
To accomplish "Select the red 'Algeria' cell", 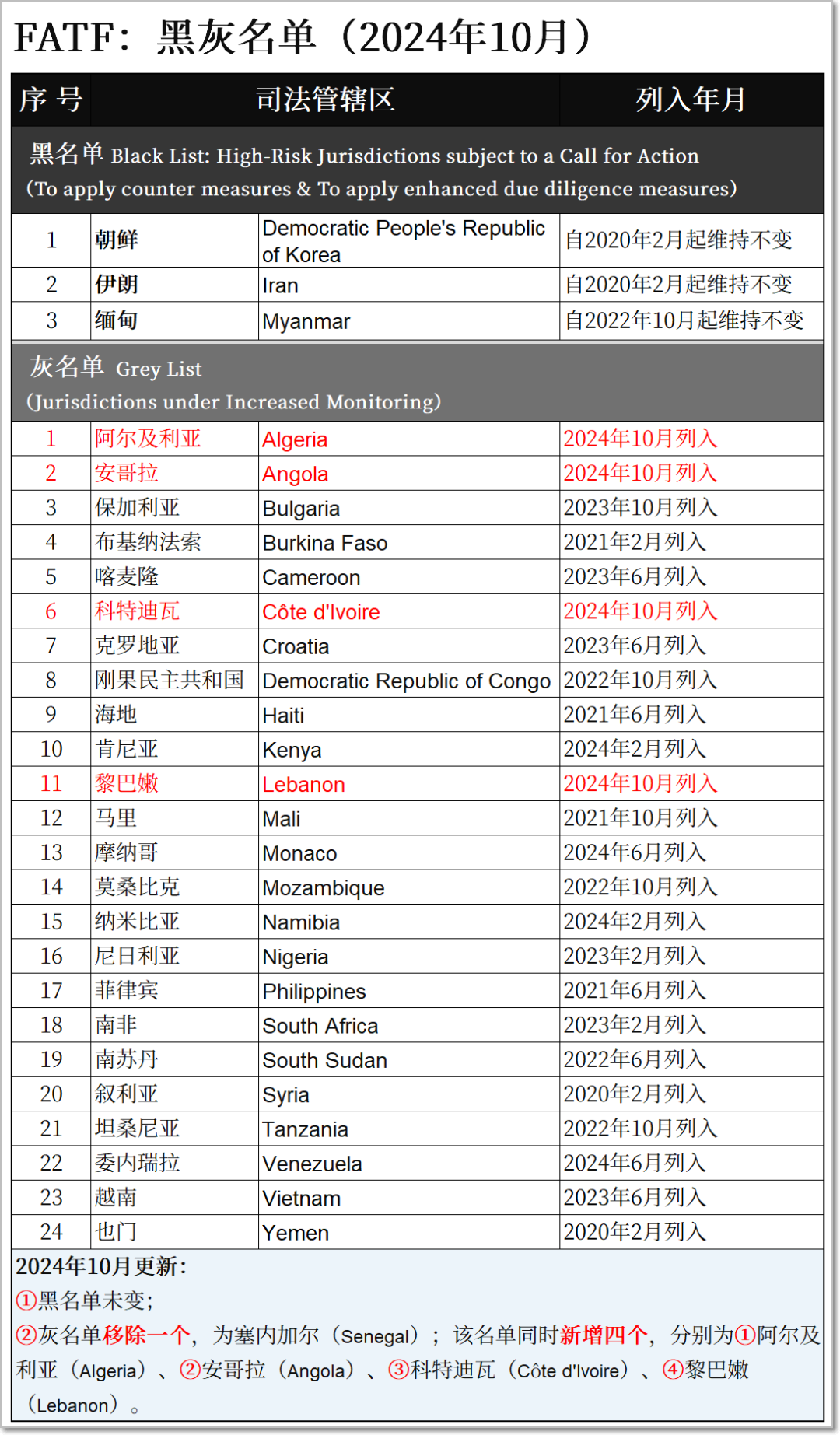I will pos(409,439).
